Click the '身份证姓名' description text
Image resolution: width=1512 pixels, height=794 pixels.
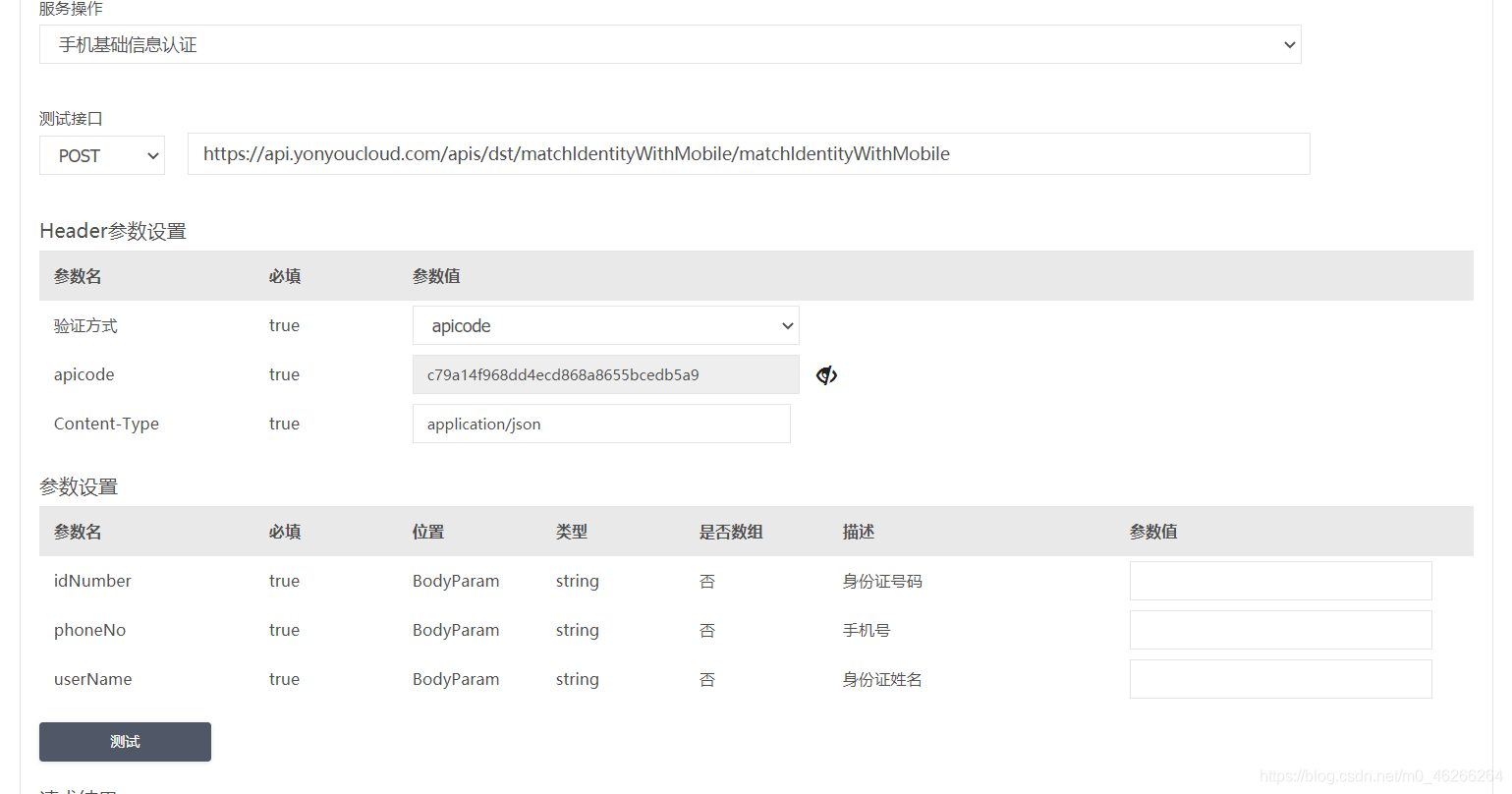[x=882, y=679]
